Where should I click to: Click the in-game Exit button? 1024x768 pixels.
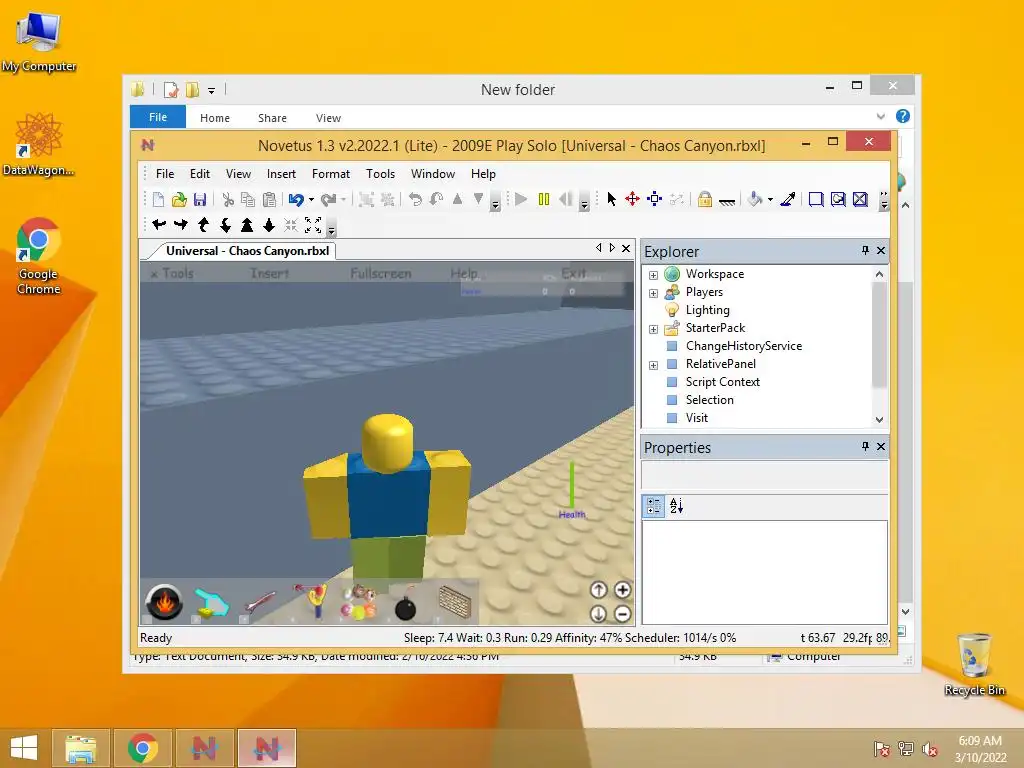point(573,273)
